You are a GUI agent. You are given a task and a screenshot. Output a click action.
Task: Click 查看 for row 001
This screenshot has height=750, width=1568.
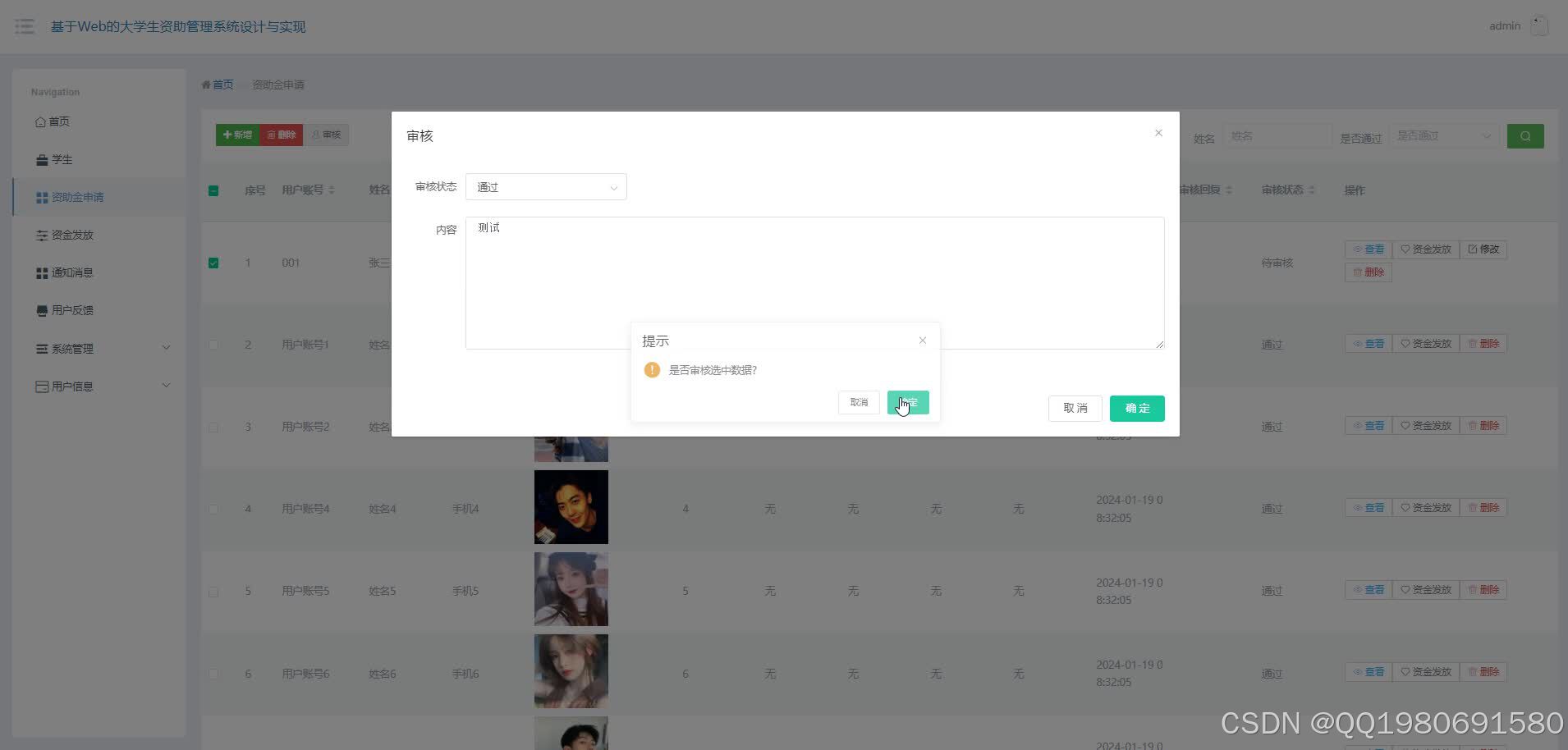[1369, 249]
